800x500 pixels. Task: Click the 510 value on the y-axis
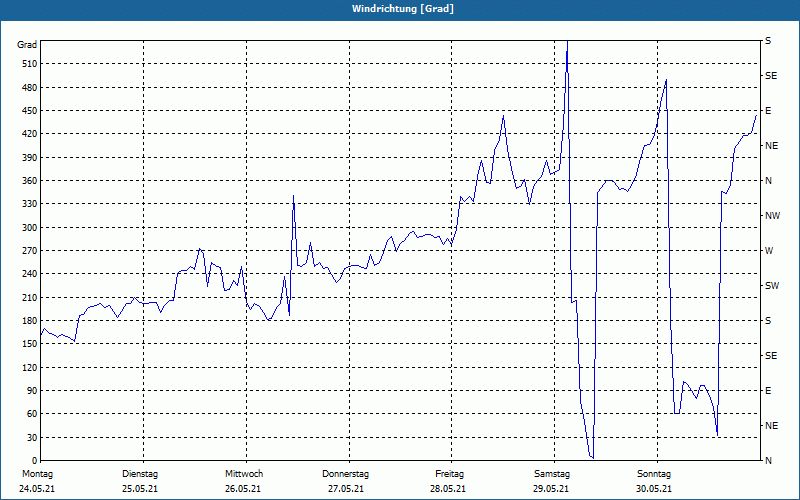[x=30, y=64]
